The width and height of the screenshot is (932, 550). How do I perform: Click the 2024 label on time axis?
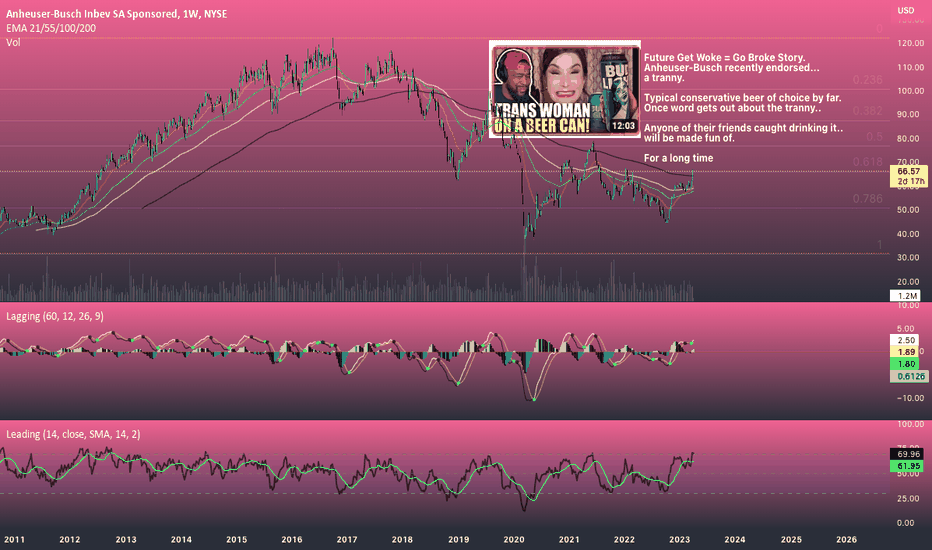[x=735, y=539]
